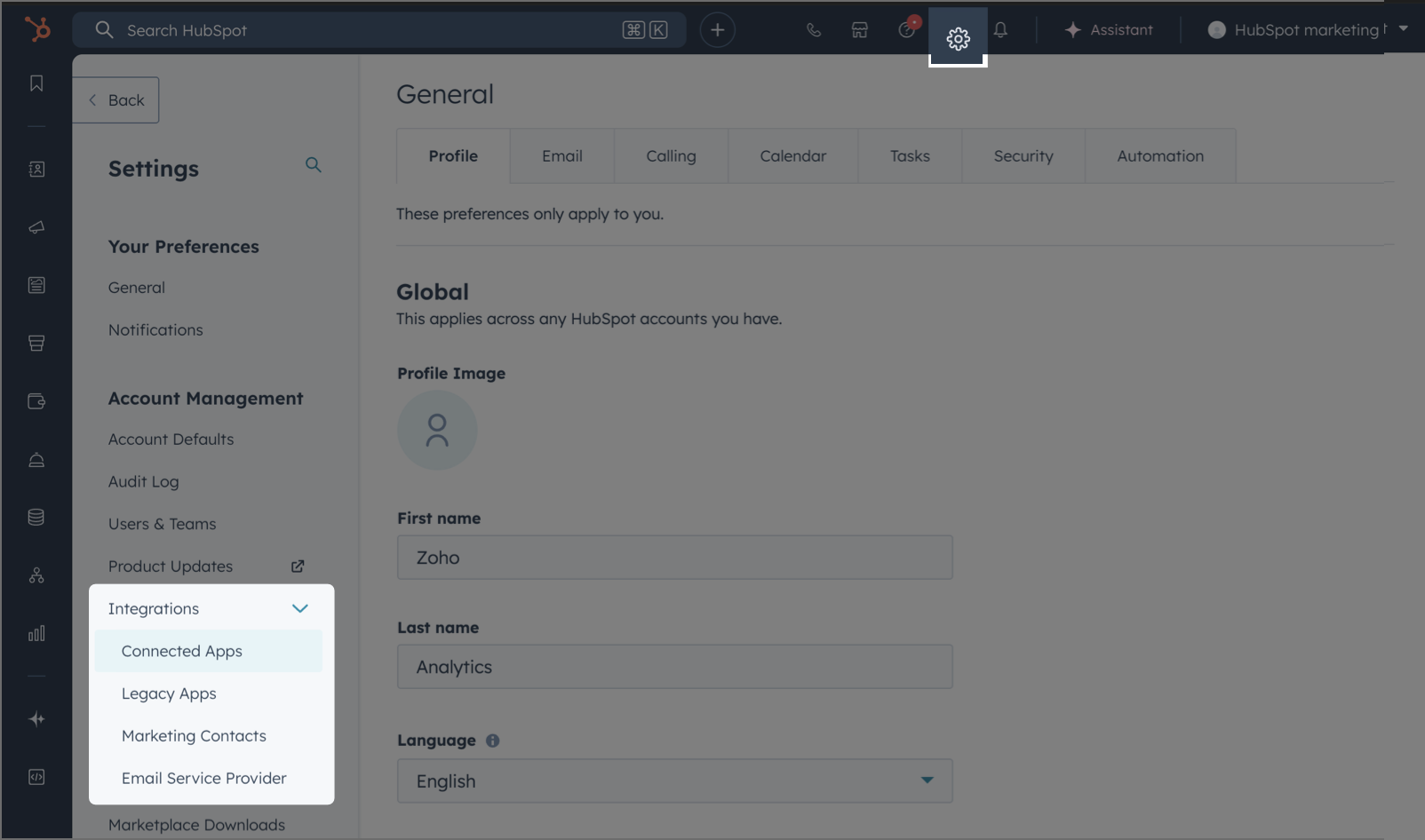1425x840 pixels.
Task: Open the Sales storefront icon in left navigation
Action: coord(36,343)
